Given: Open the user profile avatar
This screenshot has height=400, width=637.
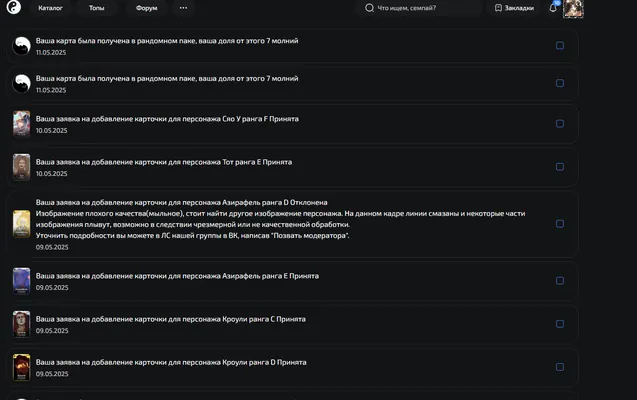Looking at the screenshot, I should [x=573, y=9].
